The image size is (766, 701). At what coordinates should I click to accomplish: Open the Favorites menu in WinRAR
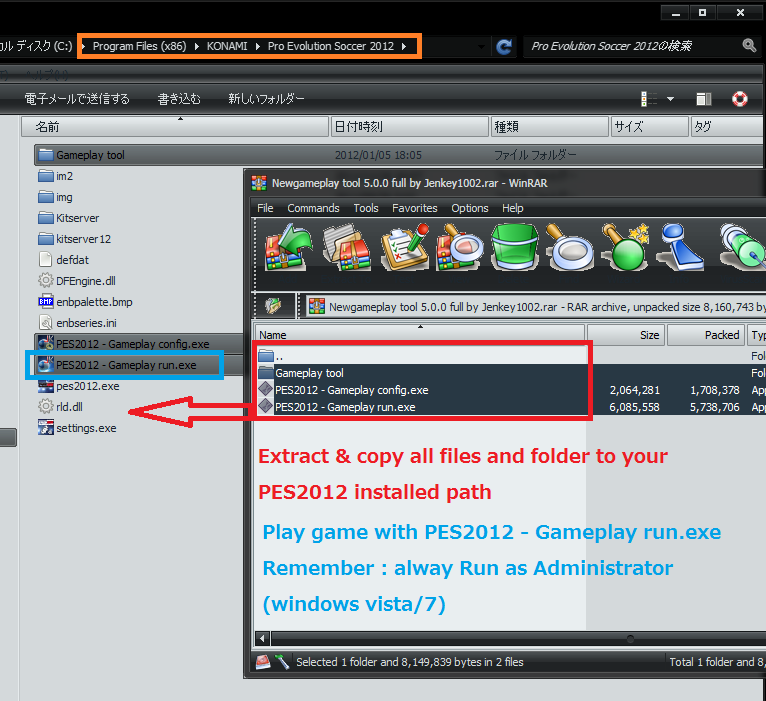click(414, 208)
